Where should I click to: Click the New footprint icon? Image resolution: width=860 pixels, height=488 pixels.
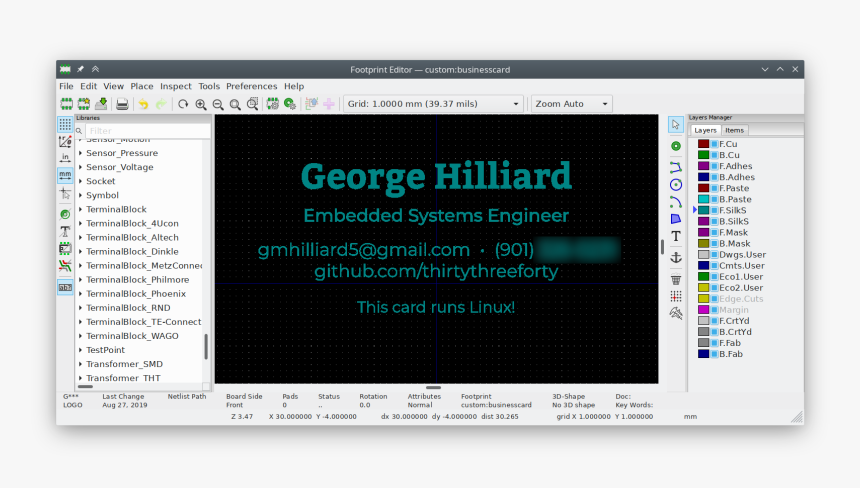[66, 104]
